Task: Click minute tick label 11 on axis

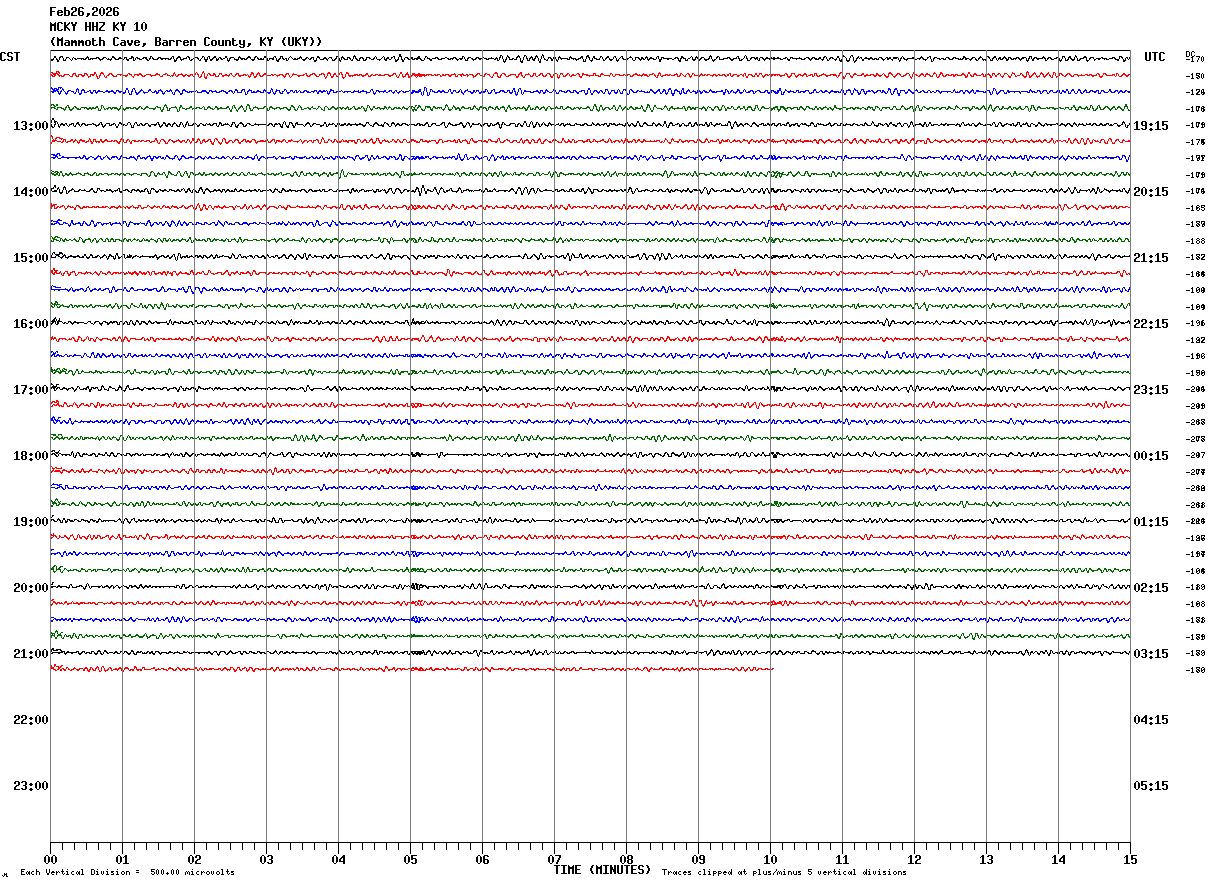Action: (842, 859)
